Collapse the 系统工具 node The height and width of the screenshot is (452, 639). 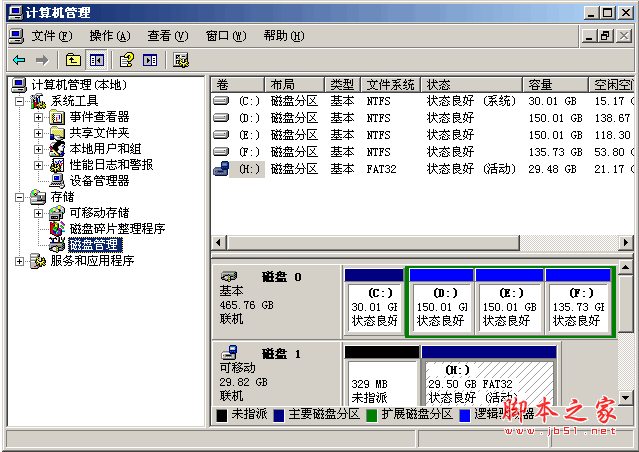(19, 101)
